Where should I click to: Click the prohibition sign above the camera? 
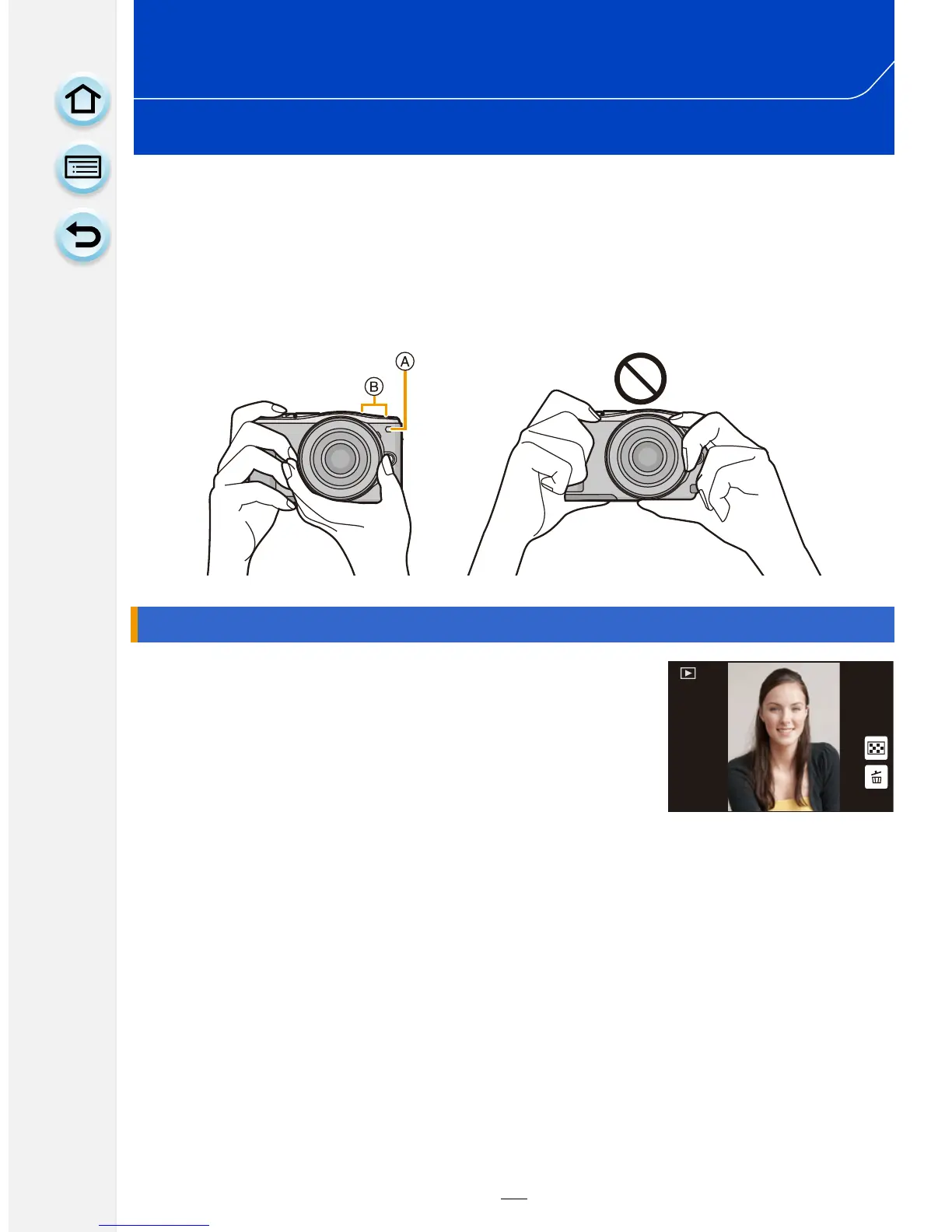(x=640, y=379)
